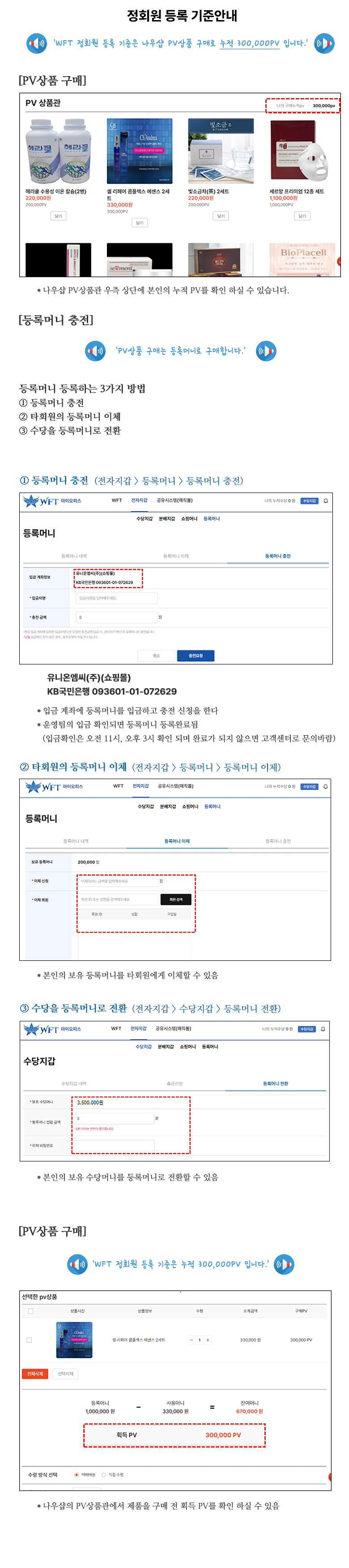Screen dimensions: 349x1568
Task: Click the 이체 회원 ID search input field
Action: 118,899
